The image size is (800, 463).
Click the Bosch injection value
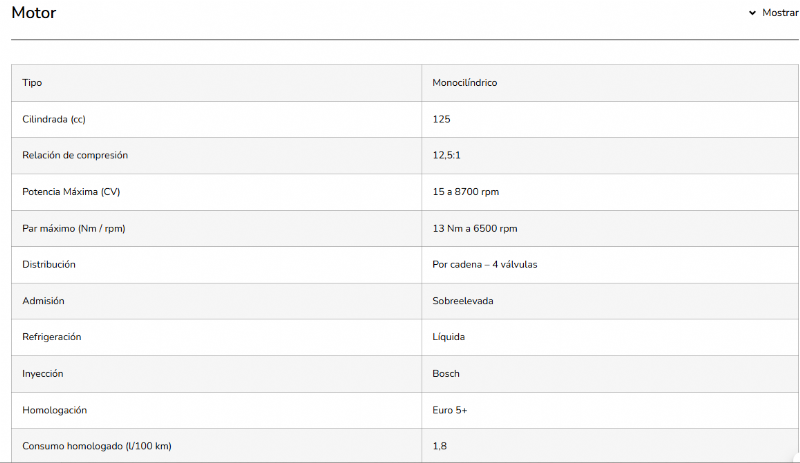pos(446,373)
